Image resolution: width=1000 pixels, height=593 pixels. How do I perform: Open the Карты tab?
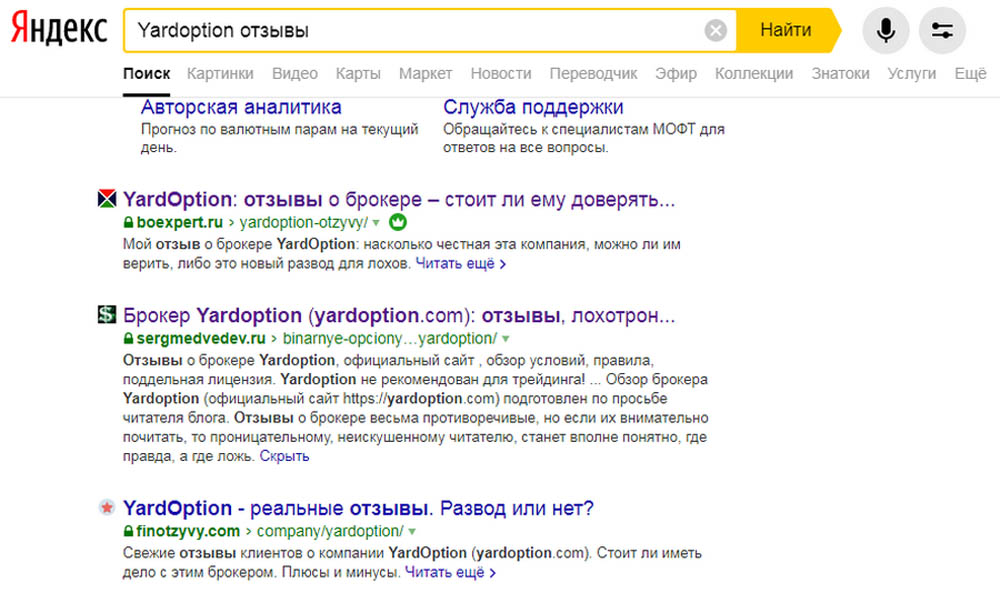[x=358, y=73]
